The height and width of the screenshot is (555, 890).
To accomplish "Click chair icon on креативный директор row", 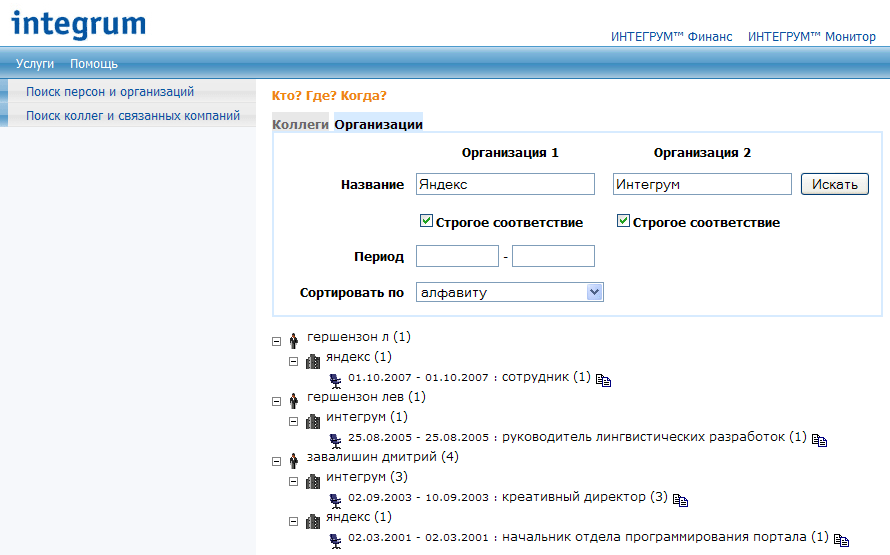I will coord(335,501).
